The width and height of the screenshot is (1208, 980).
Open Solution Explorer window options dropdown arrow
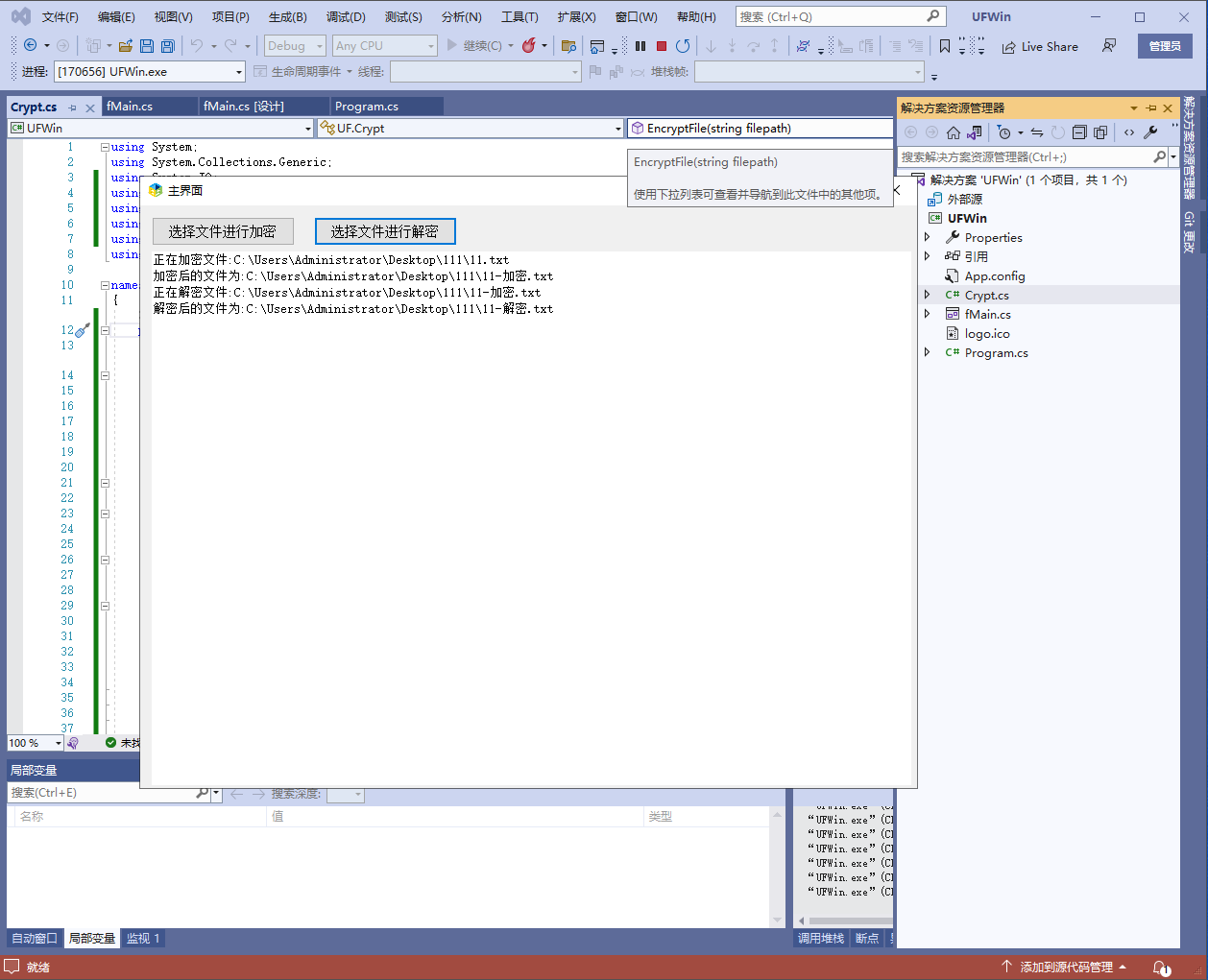(1134, 108)
